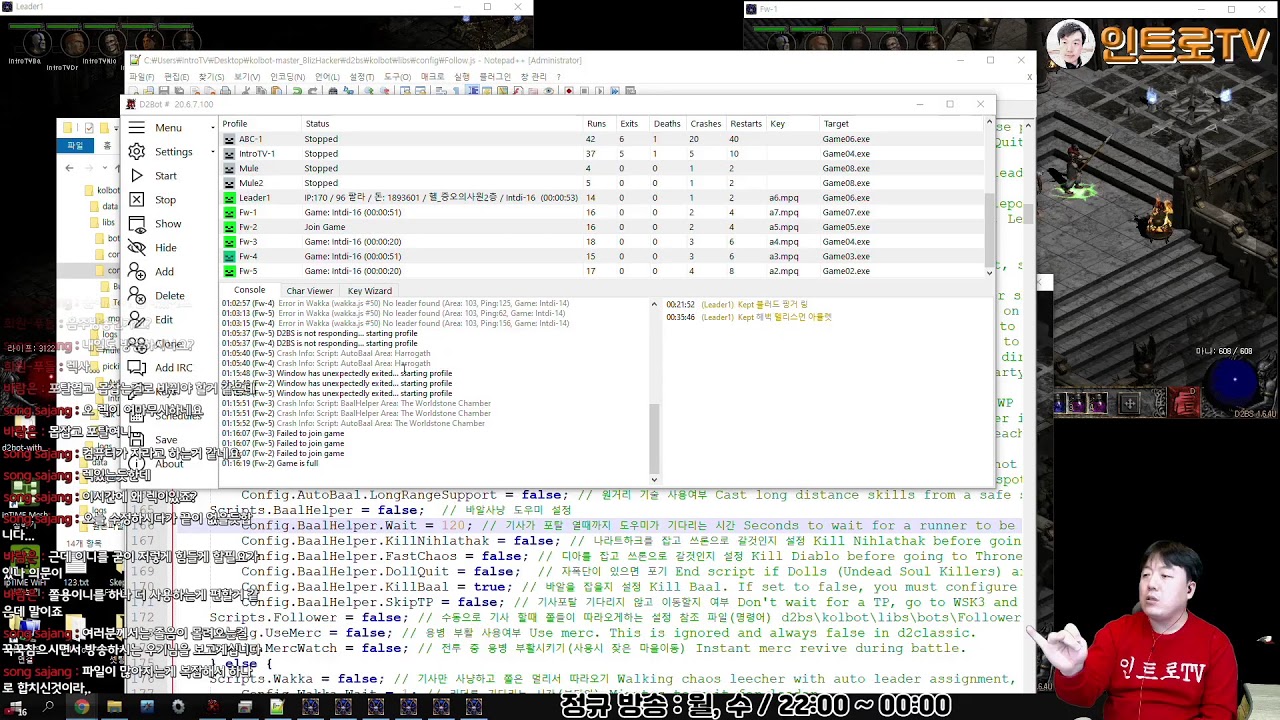1280x720 pixels.
Task: Open Notepad++ 인코딩(N) menu
Action: pos(287,77)
